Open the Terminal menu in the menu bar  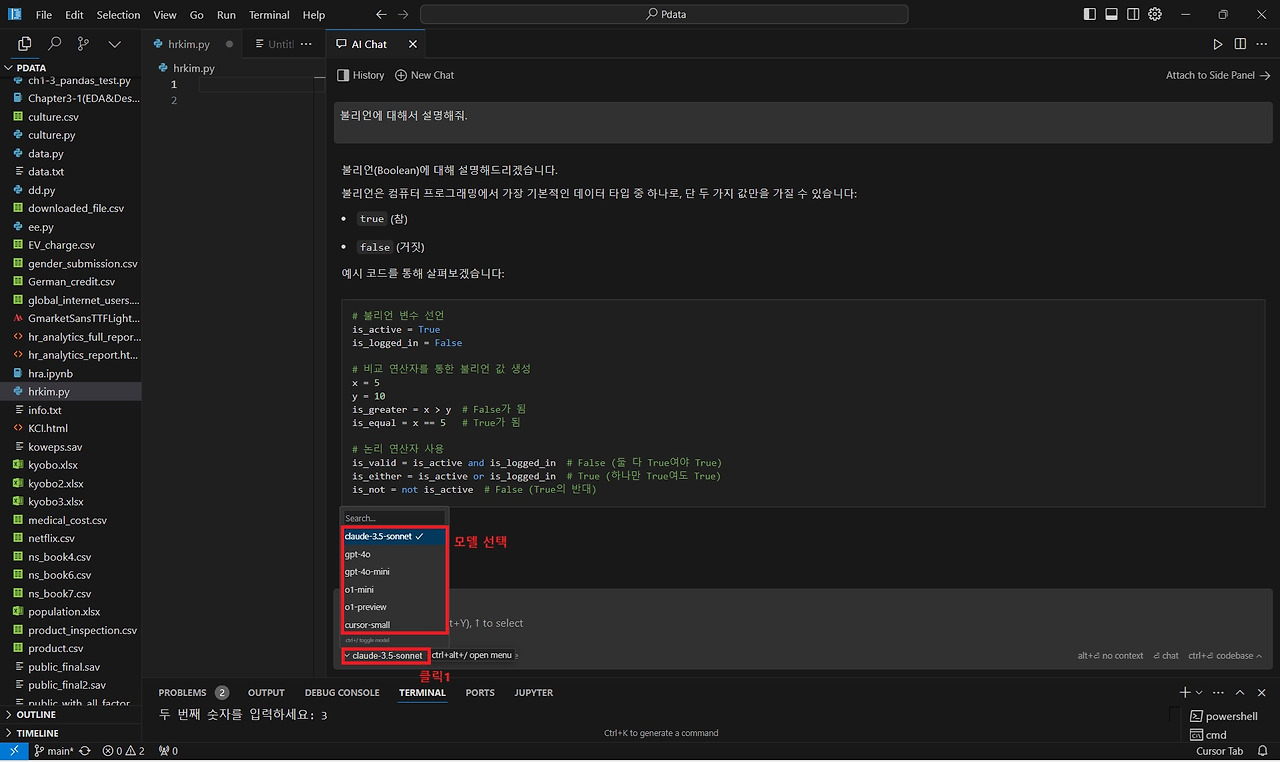point(269,15)
